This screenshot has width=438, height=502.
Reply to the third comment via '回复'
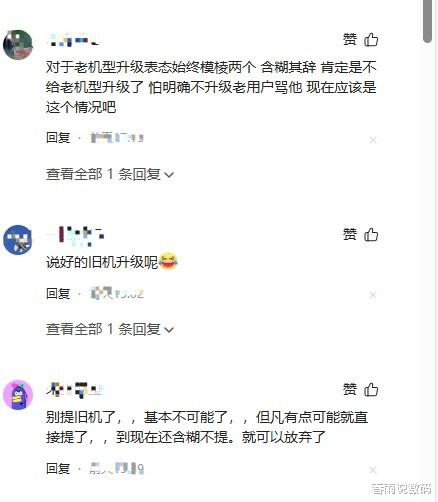click(x=58, y=469)
